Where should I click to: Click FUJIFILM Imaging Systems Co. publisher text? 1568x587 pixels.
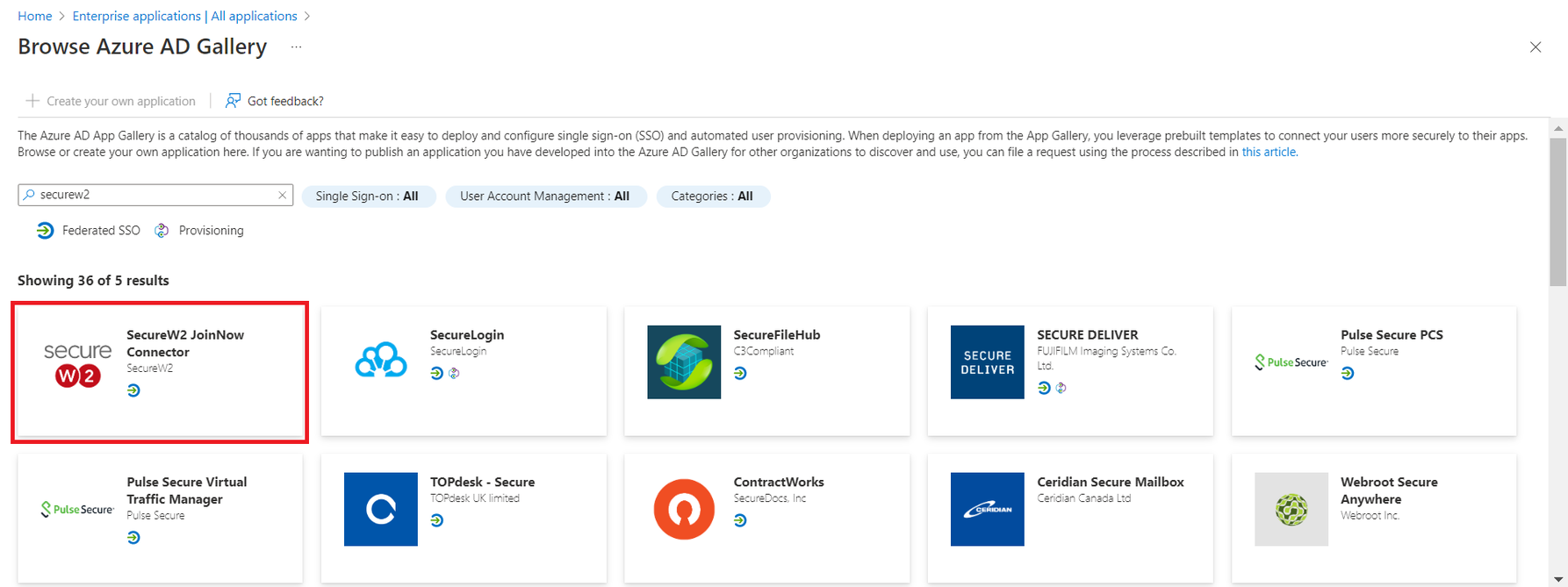1107,358
